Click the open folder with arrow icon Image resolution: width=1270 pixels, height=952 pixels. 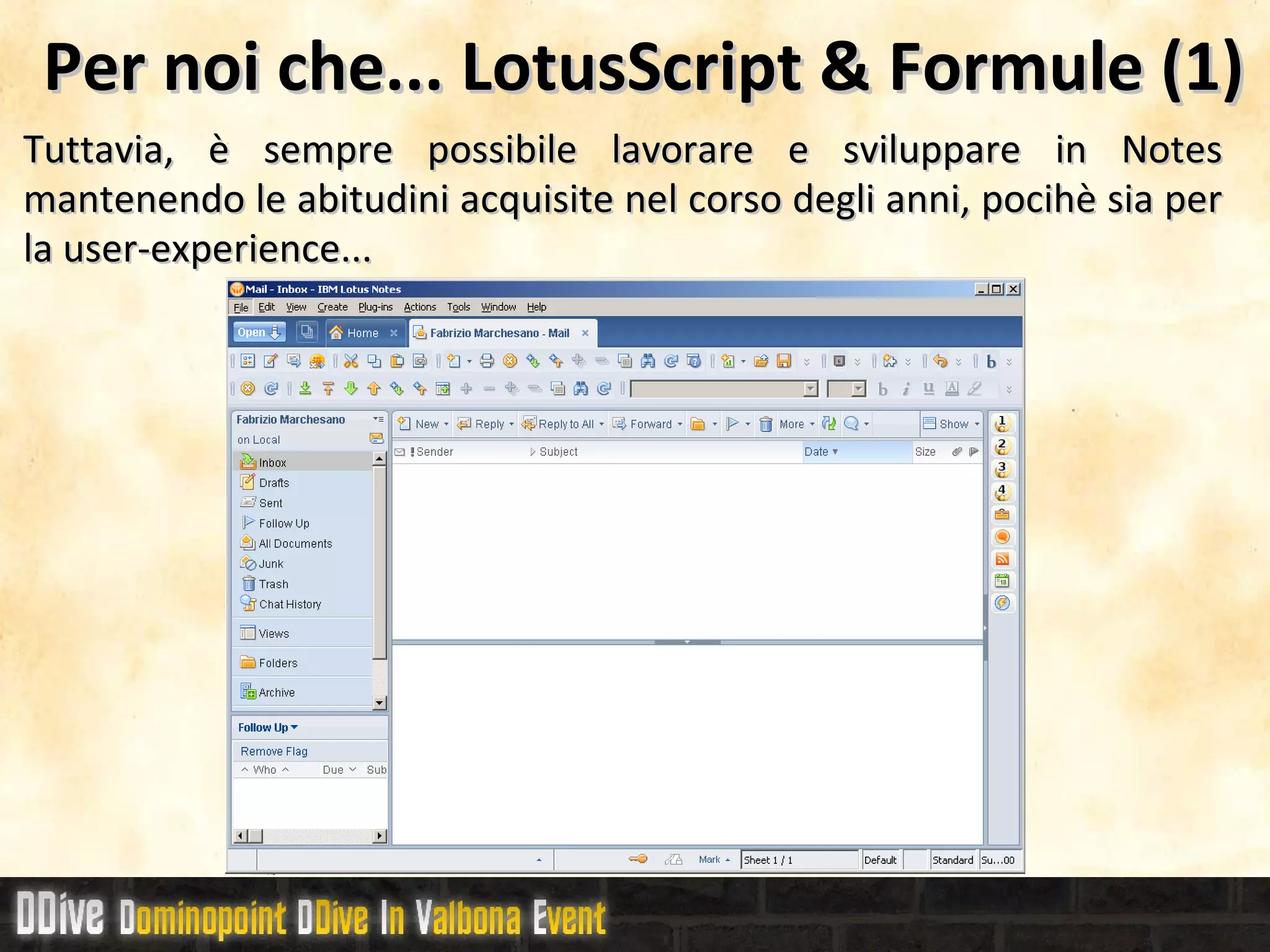(761, 361)
